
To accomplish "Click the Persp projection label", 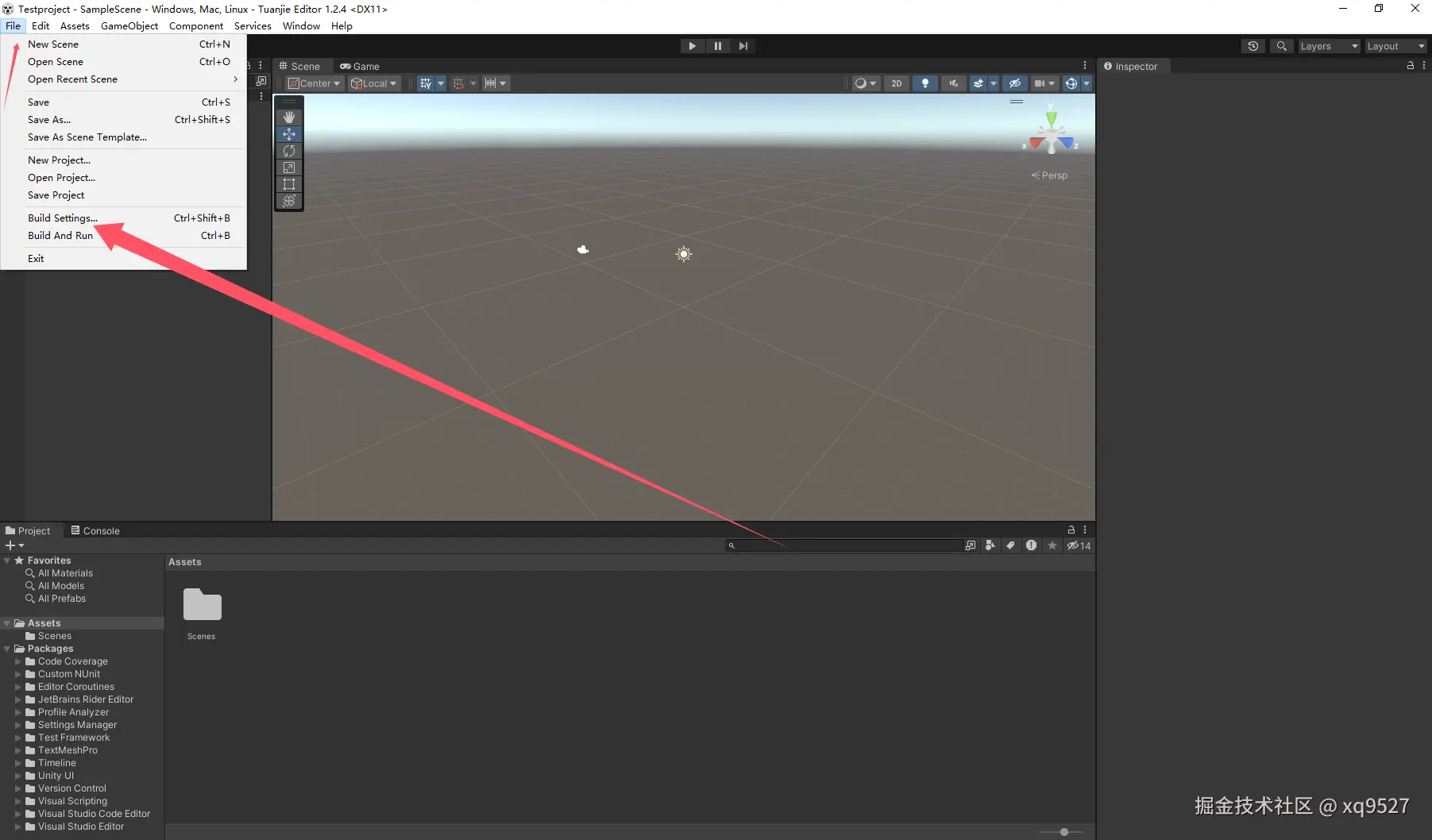I will (x=1049, y=175).
